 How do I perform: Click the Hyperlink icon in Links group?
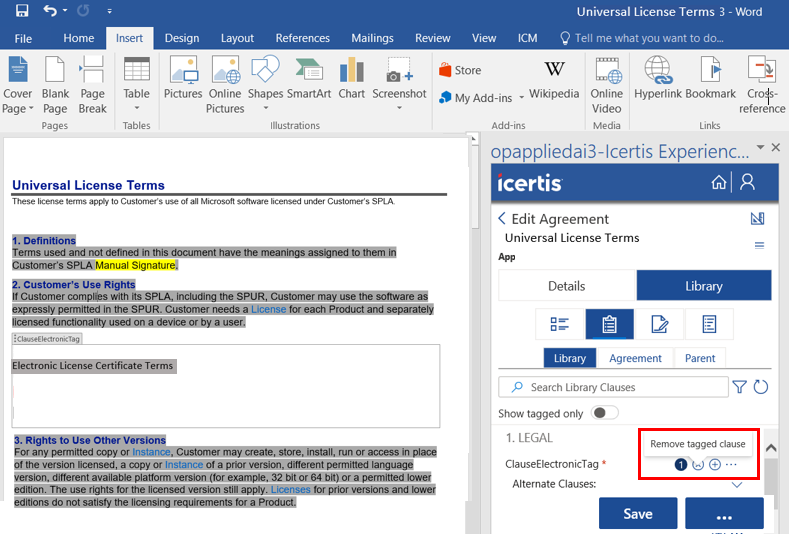658,78
